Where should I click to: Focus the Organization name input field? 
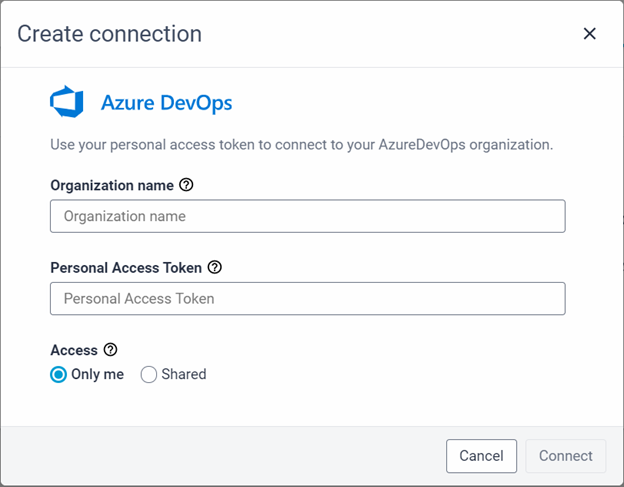point(308,216)
